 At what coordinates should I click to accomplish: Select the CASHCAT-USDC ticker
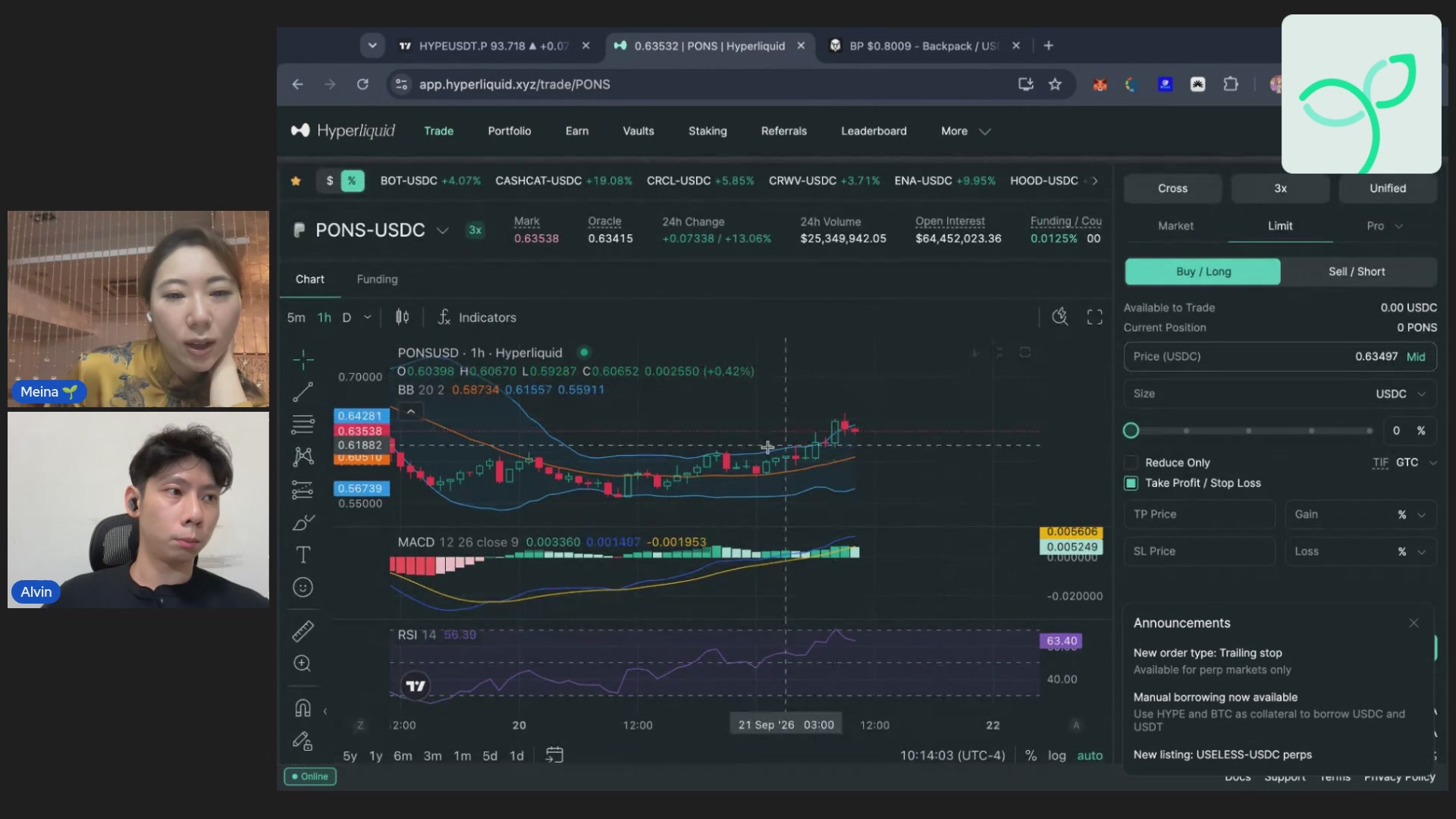563,180
